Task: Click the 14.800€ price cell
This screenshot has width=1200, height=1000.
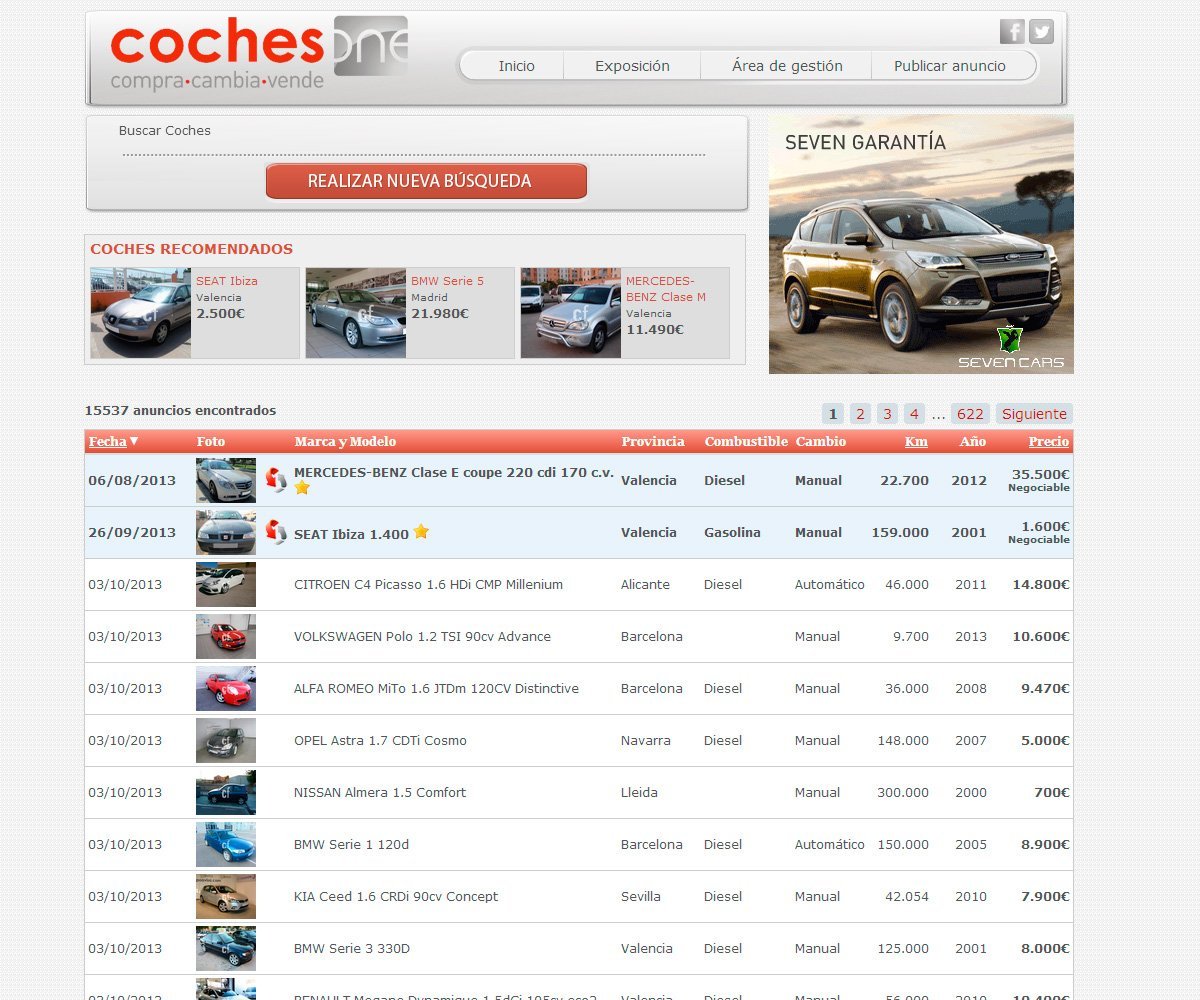Action: 1041,584
